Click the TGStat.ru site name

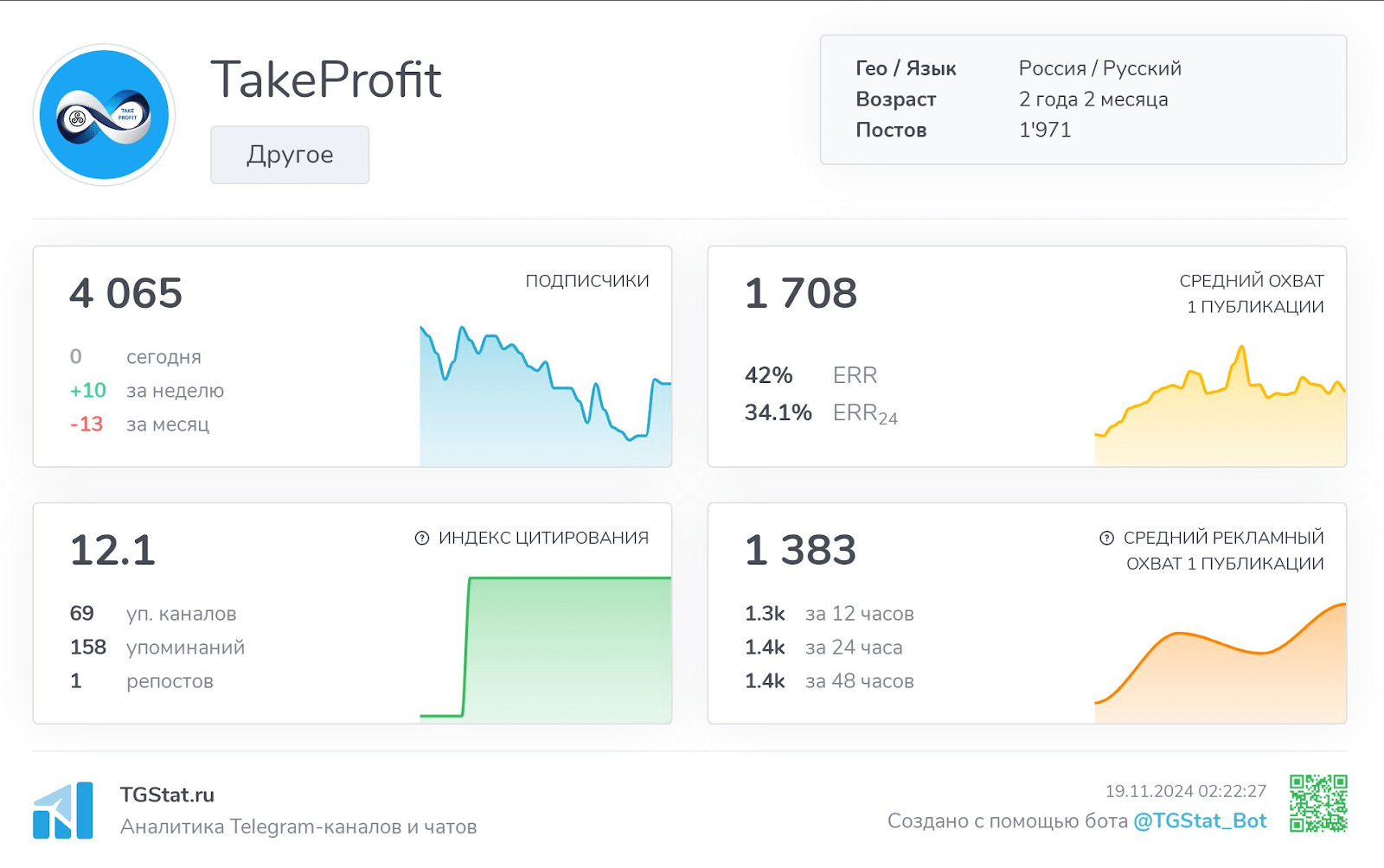167,795
